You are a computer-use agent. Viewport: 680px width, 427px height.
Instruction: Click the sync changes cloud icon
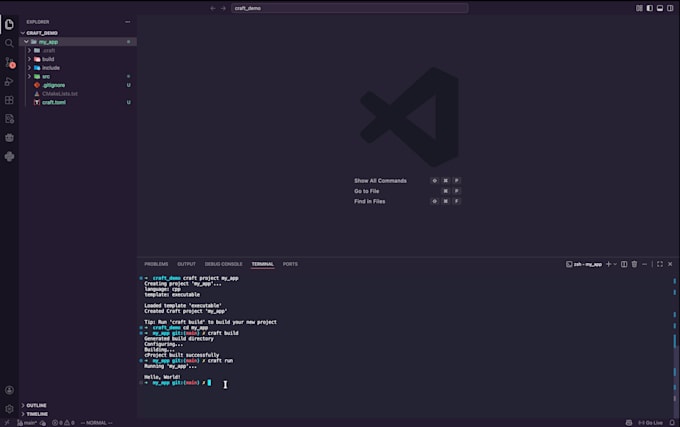(x=42, y=423)
